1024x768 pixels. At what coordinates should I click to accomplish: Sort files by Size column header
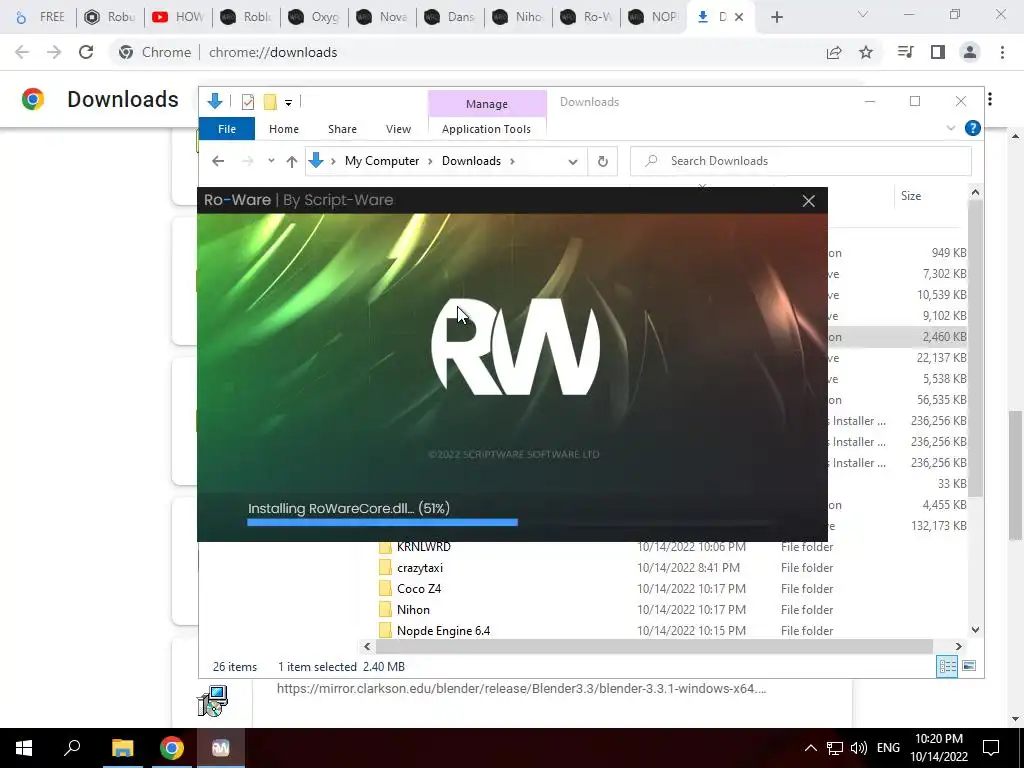point(911,196)
